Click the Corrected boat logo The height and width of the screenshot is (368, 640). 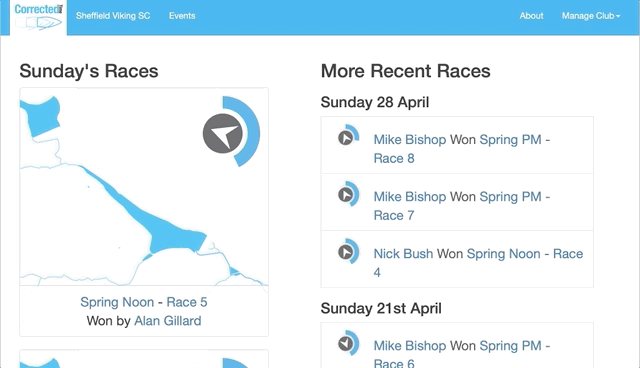pos(38,17)
